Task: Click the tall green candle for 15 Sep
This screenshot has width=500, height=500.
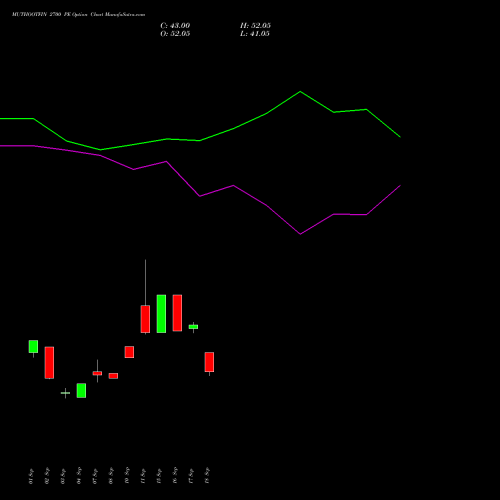Action: point(161,314)
